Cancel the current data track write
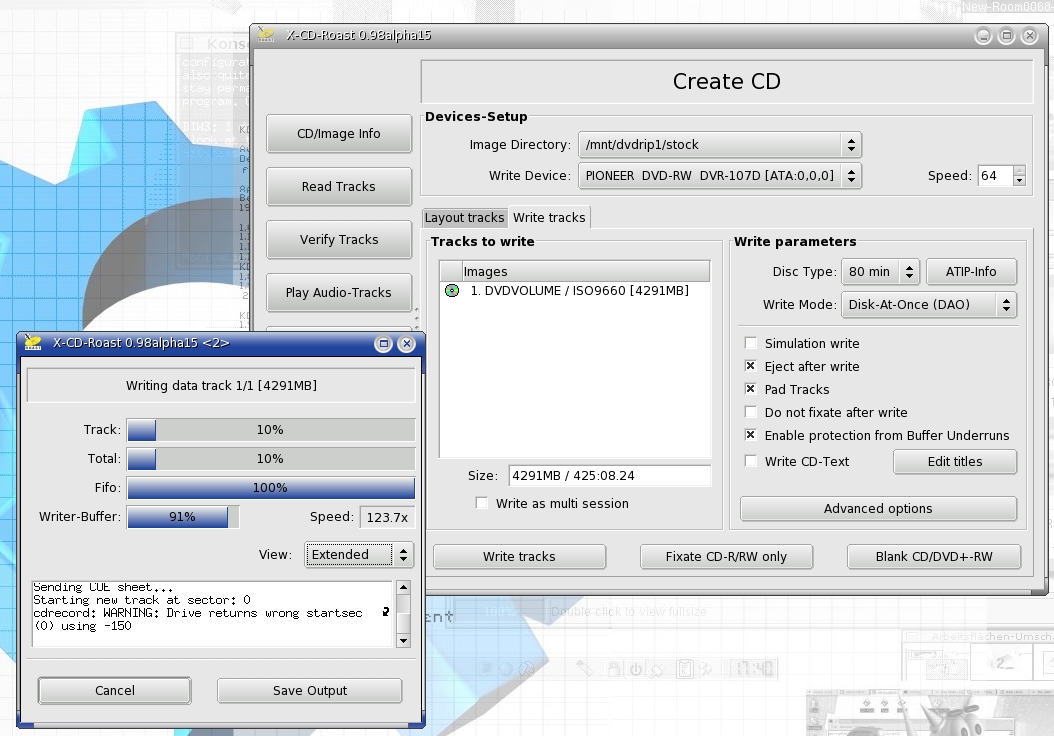The height and width of the screenshot is (736, 1054). tap(114, 690)
